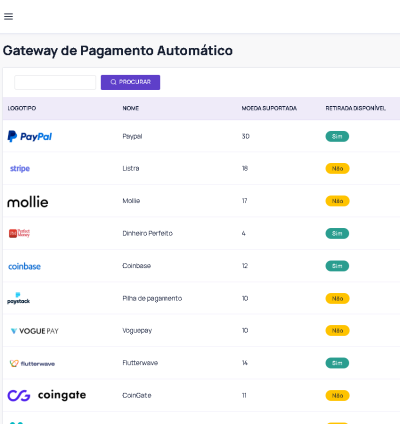Click the VoguePay logo
The width and height of the screenshot is (400, 424).
tap(35, 331)
